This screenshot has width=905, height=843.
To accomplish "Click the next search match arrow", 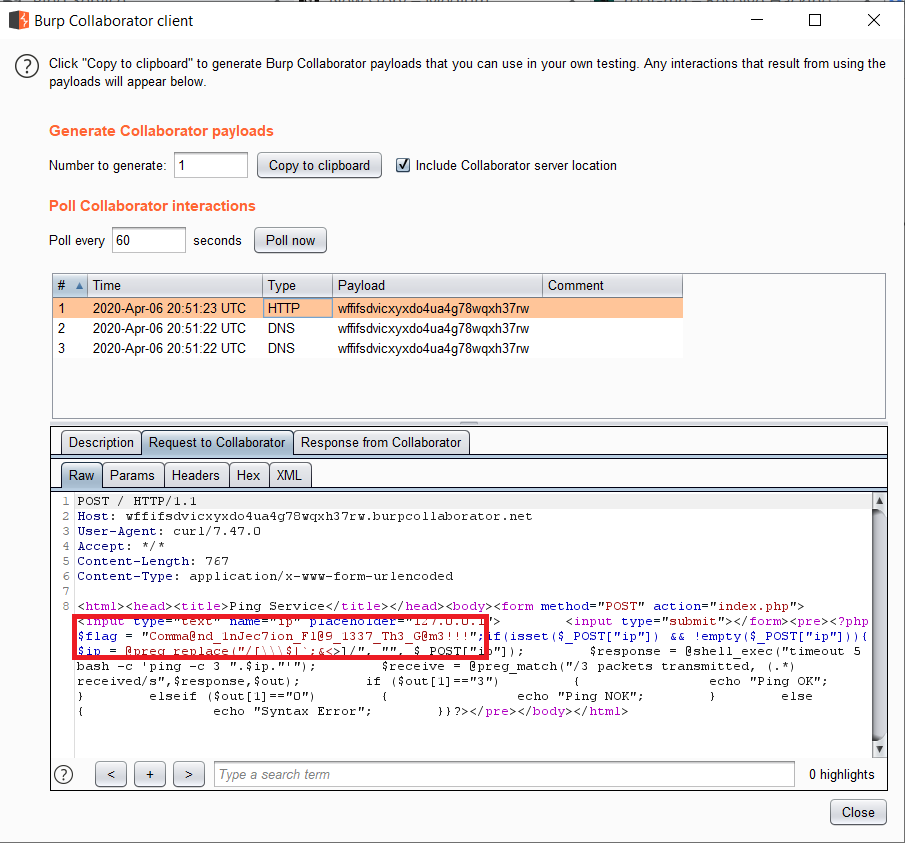I will pos(188,774).
